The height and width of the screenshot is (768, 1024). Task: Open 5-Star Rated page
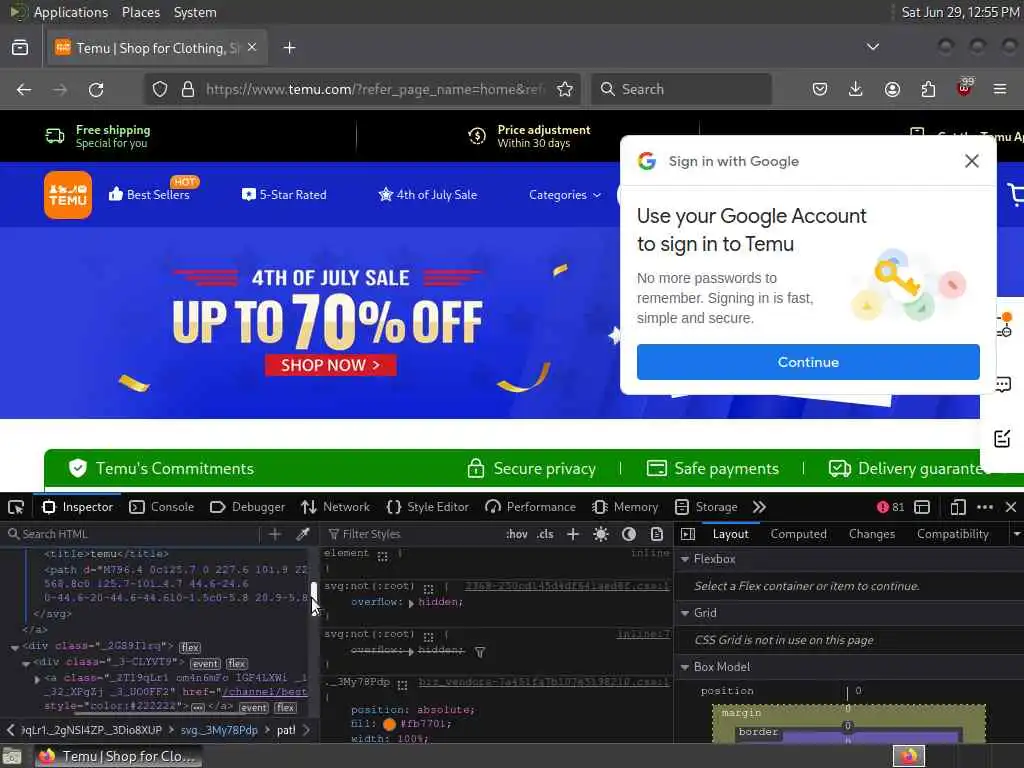pyautogui.click(x=284, y=195)
